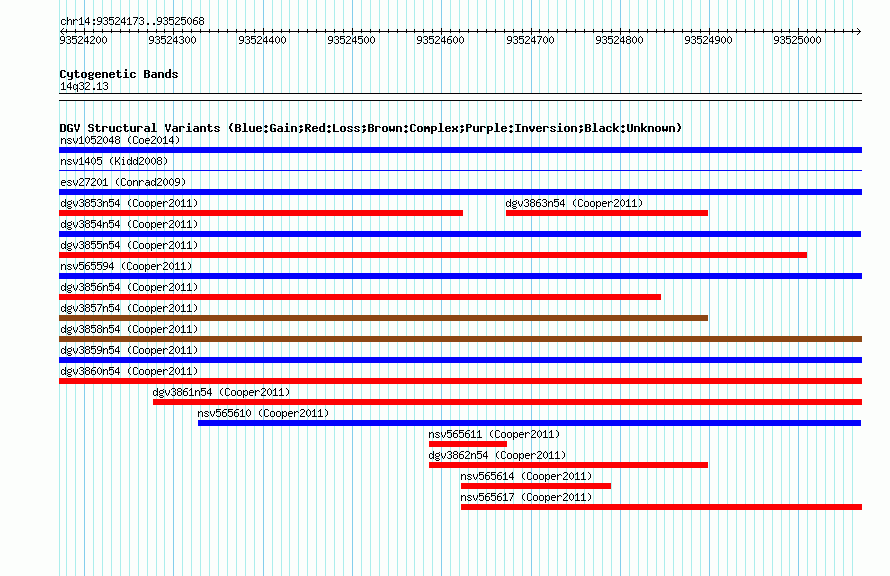Click the Cytogenetic Bands track title
The height and width of the screenshot is (576, 890).
pyautogui.click(x=119, y=74)
